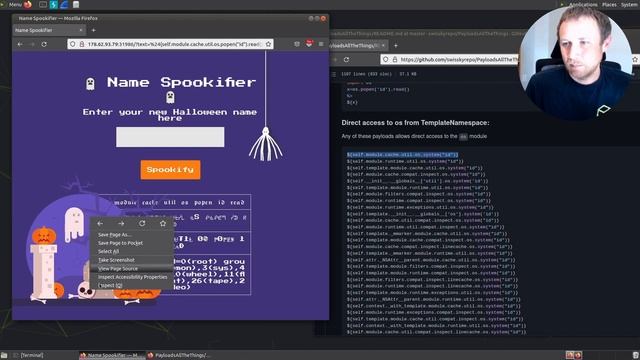The width and height of the screenshot is (640, 360).
Task: Open a new tab in the GitHub window
Action: [x=396, y=46]
